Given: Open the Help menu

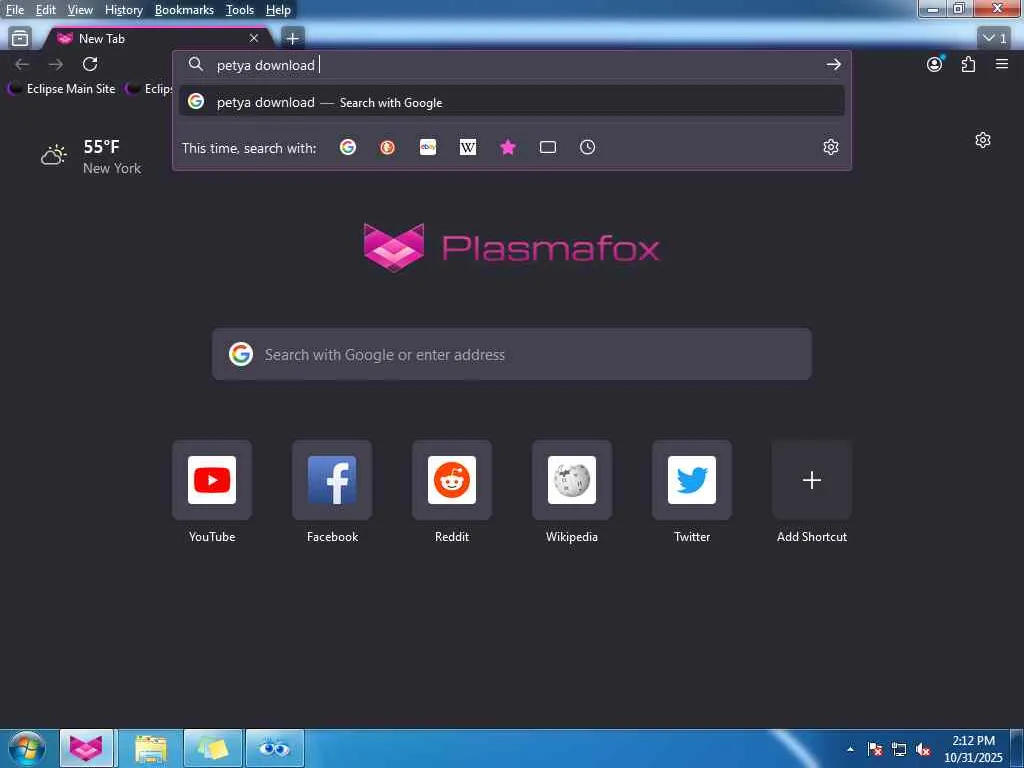Looking at the screenshot, I should click(x=278, y=10).
